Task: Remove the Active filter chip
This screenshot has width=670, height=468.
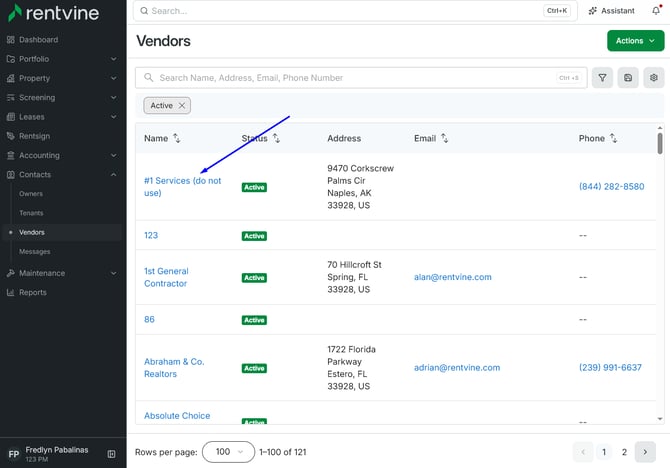Action: 182,106
